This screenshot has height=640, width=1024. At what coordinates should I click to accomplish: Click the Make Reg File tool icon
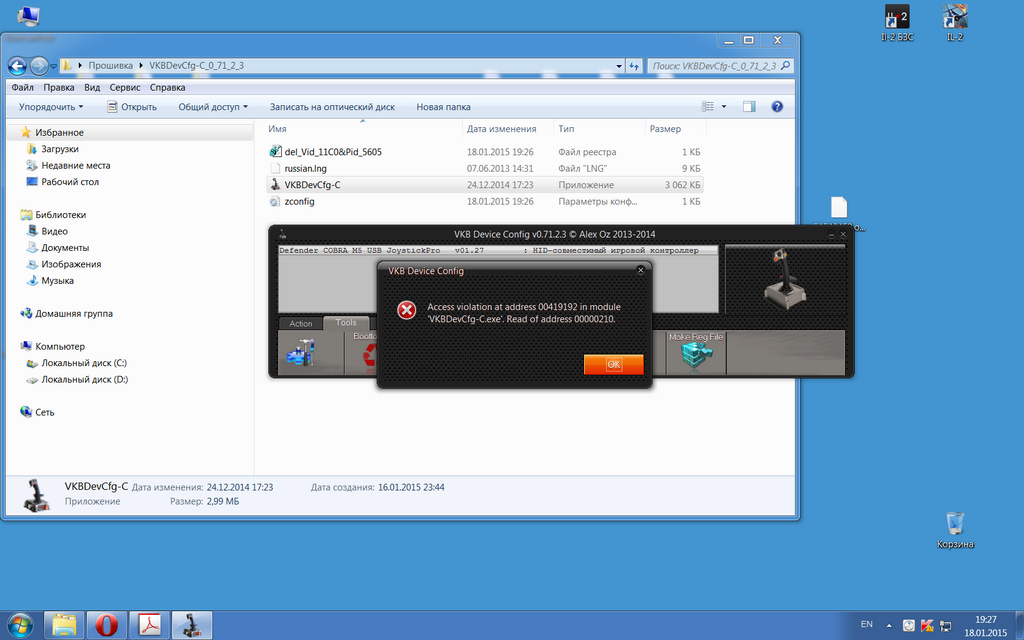click(696, 353)
